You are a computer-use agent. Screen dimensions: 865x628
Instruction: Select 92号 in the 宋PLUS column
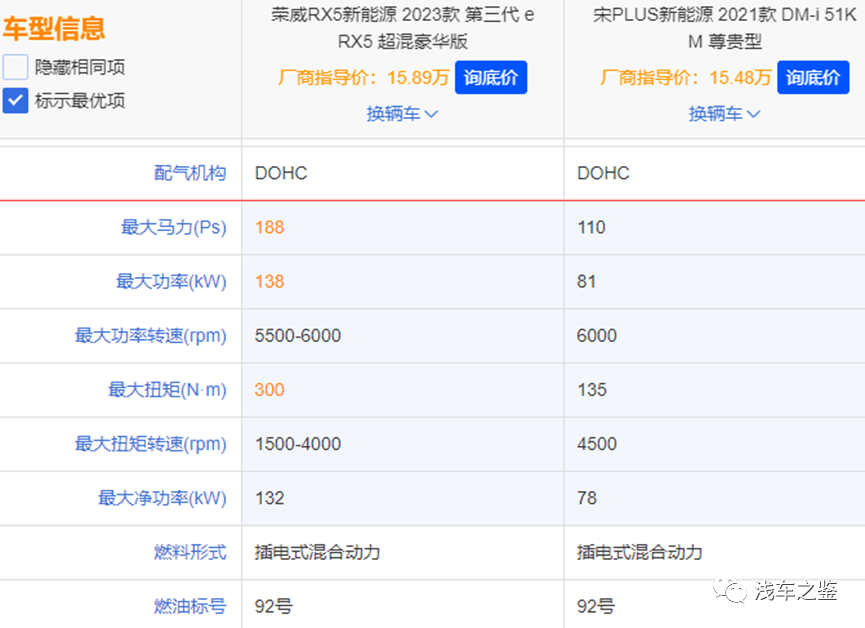596,606
